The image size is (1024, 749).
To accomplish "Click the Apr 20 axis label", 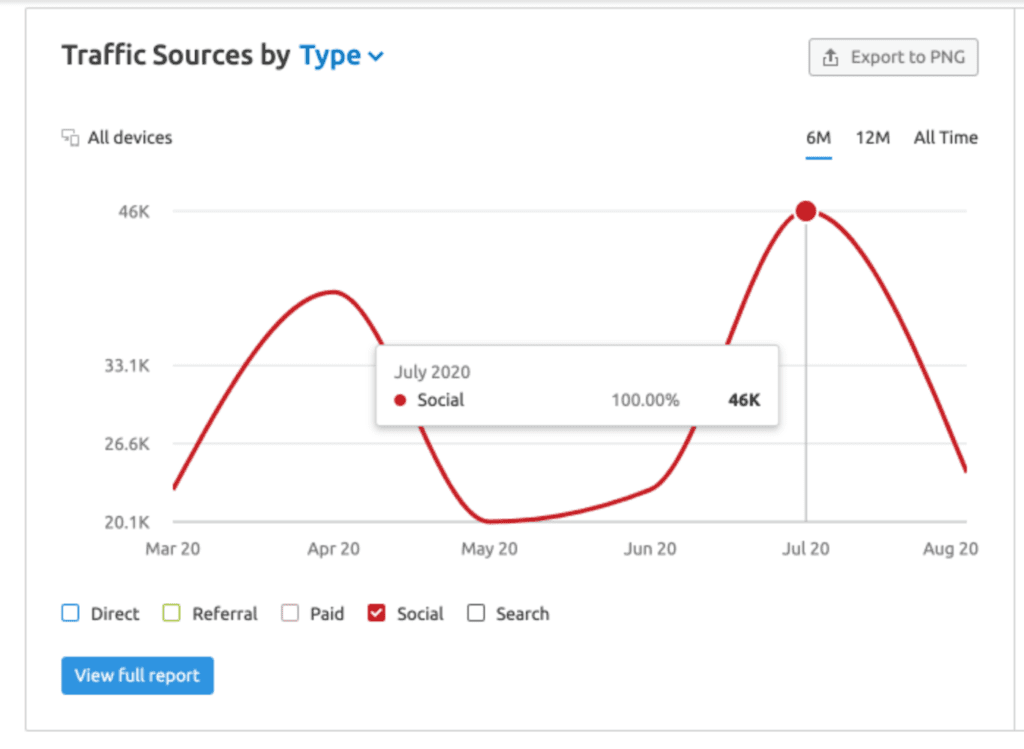I will 334,549.
